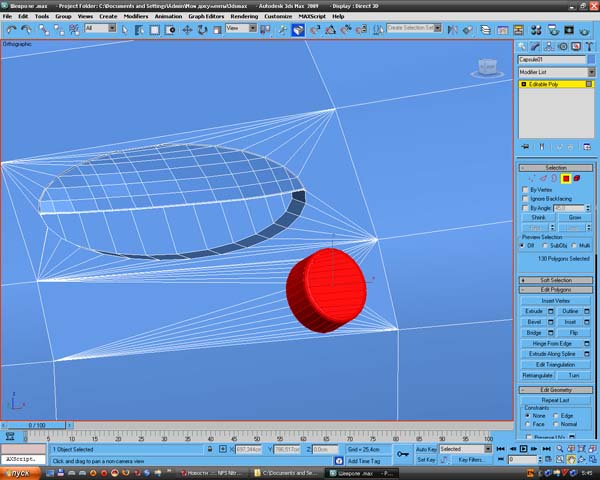Click the Undo arrow in main toolbar
This screenshot has height=480, width=600.
coord(10,29)
